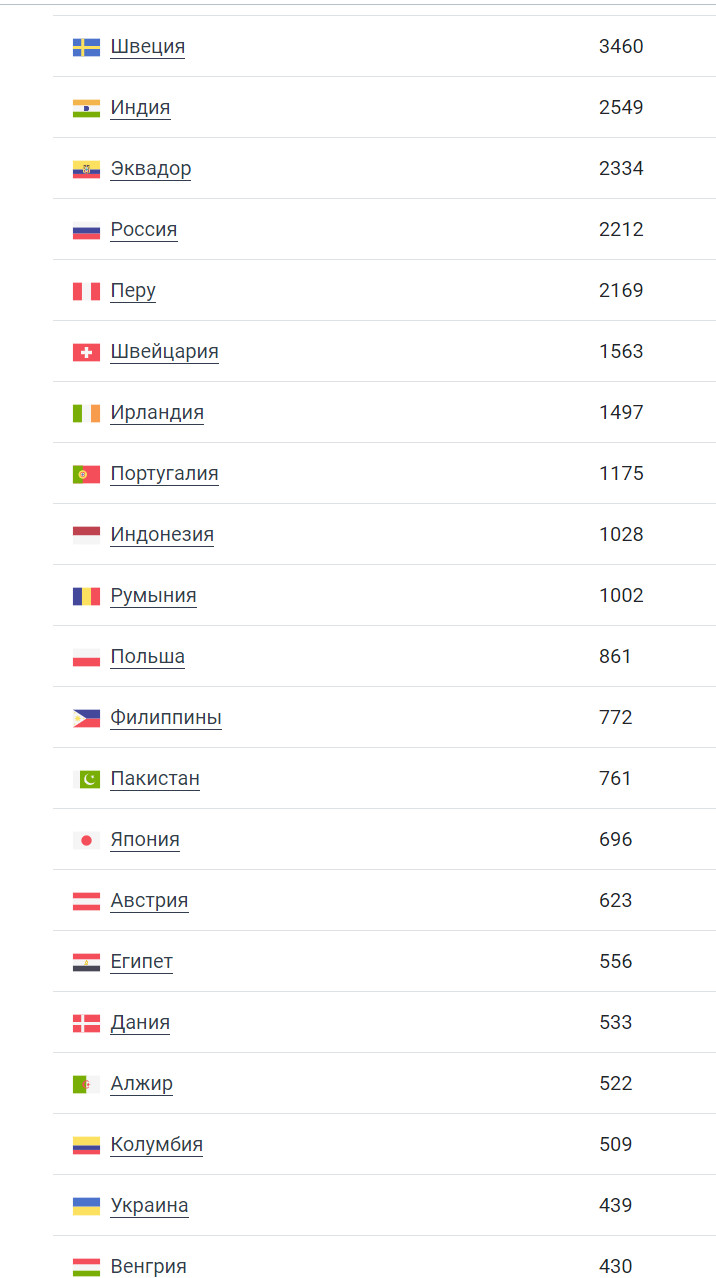Click the Japan flag icon

[86, 840]
